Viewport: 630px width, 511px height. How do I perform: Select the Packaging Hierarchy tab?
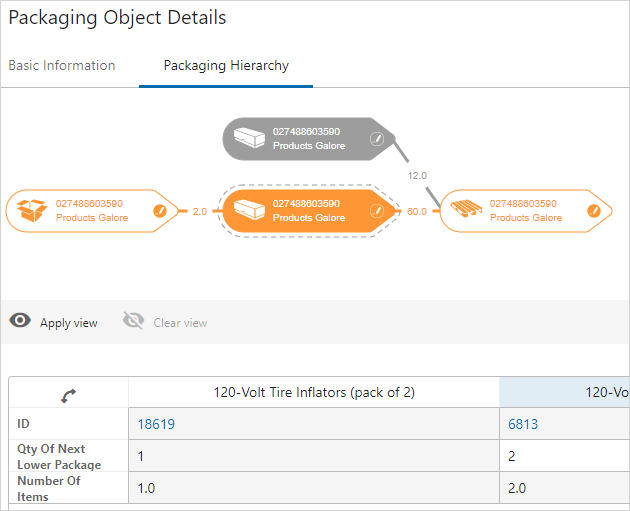click(226, 66)
